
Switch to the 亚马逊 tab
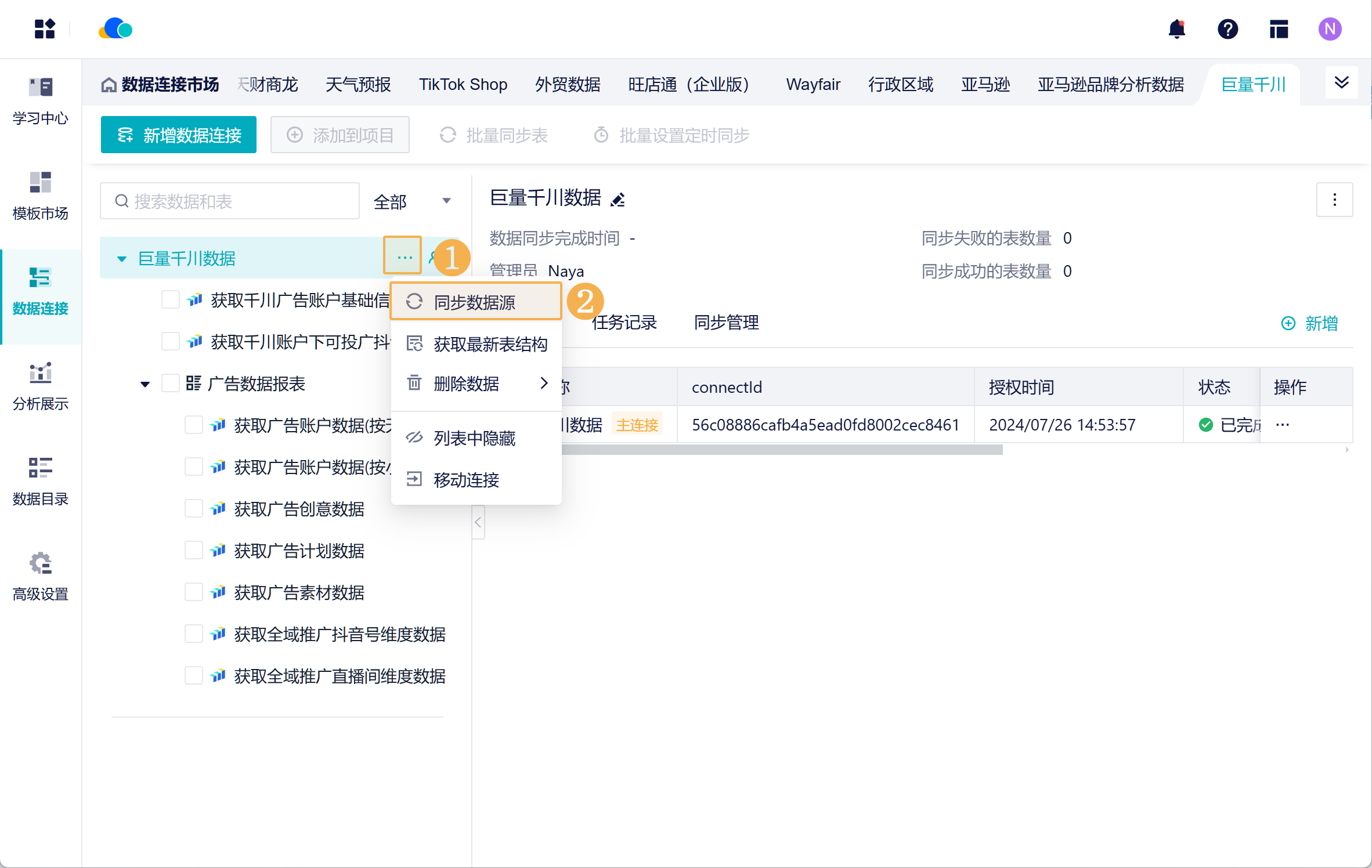[x=985, y=85]
